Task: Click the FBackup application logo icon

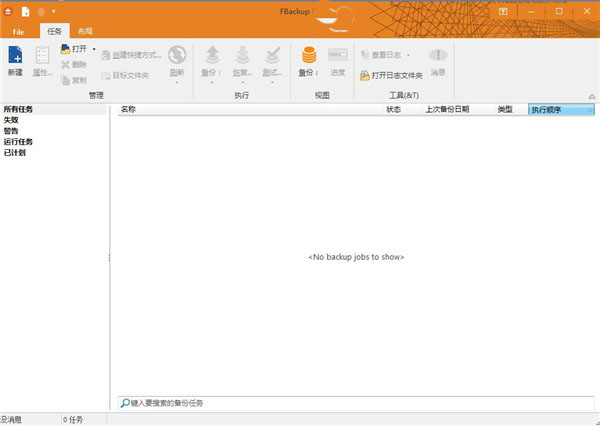Action: coord(8,12)
